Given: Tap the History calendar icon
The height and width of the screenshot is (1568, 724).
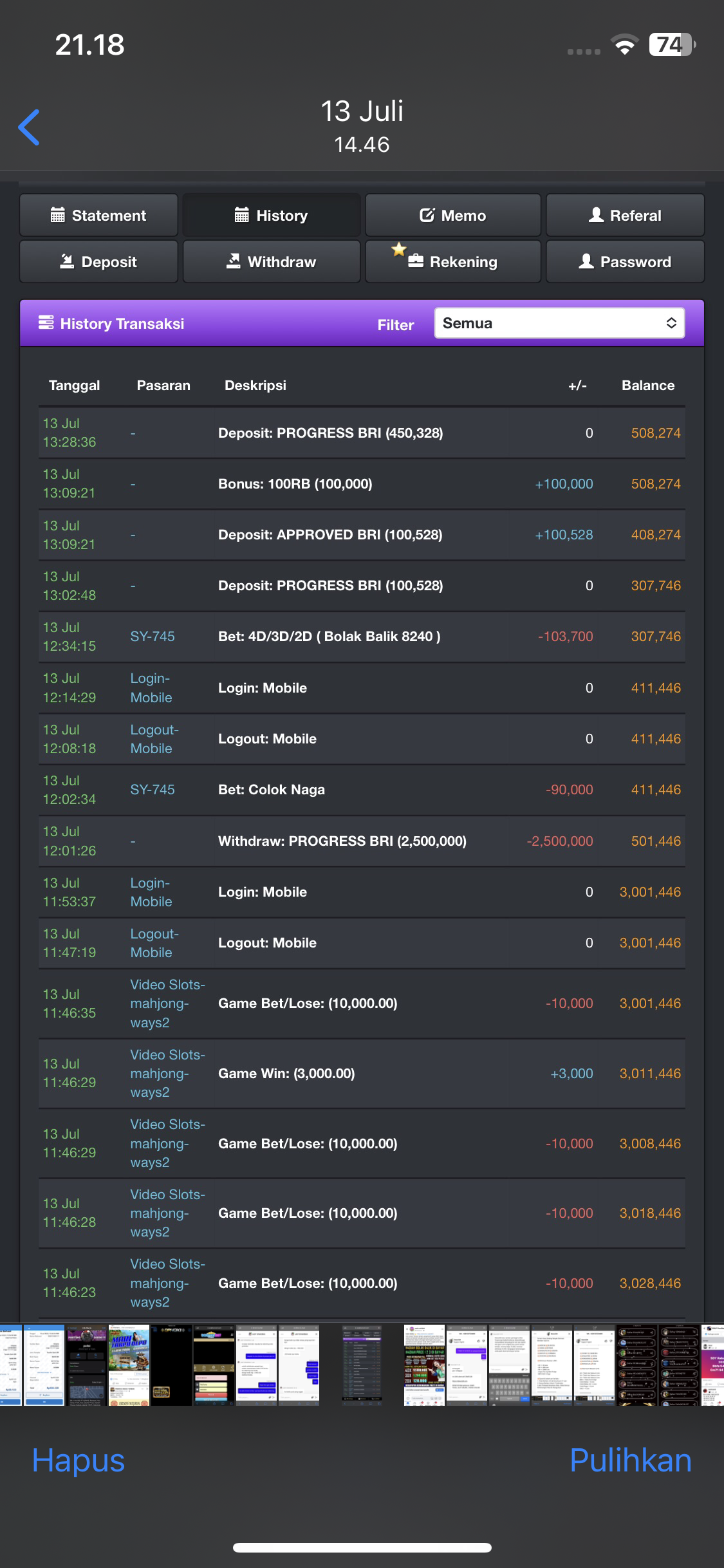Looking at the screenshot, I should pyautogui.click(x=241, y=215).
